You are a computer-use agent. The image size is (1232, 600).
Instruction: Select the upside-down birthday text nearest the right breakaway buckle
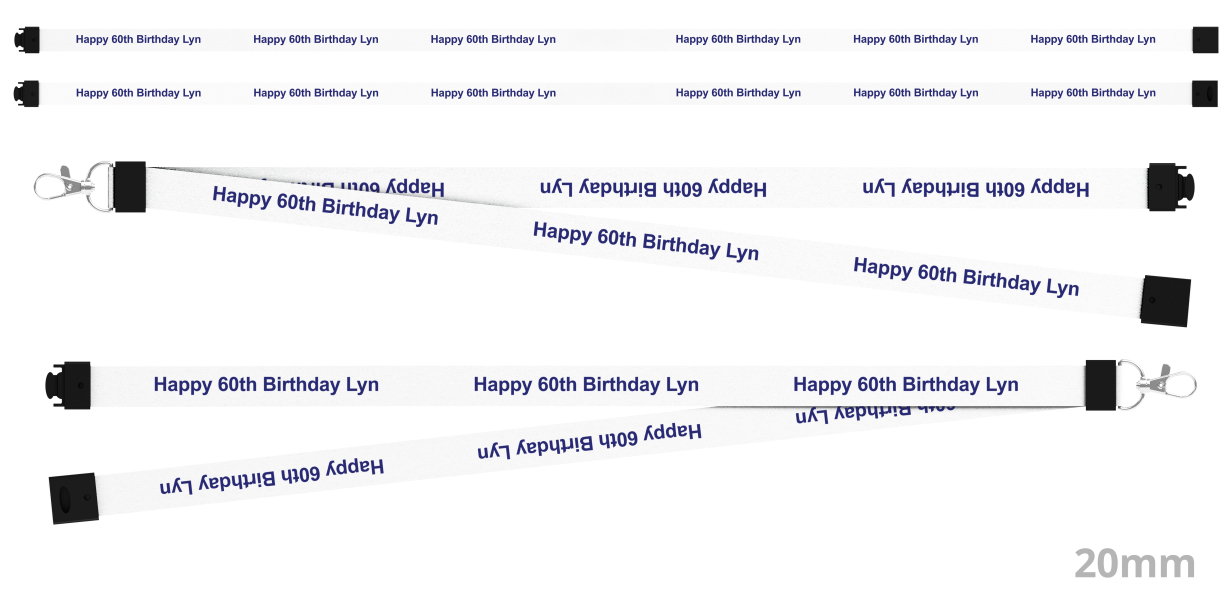[976, 187]
